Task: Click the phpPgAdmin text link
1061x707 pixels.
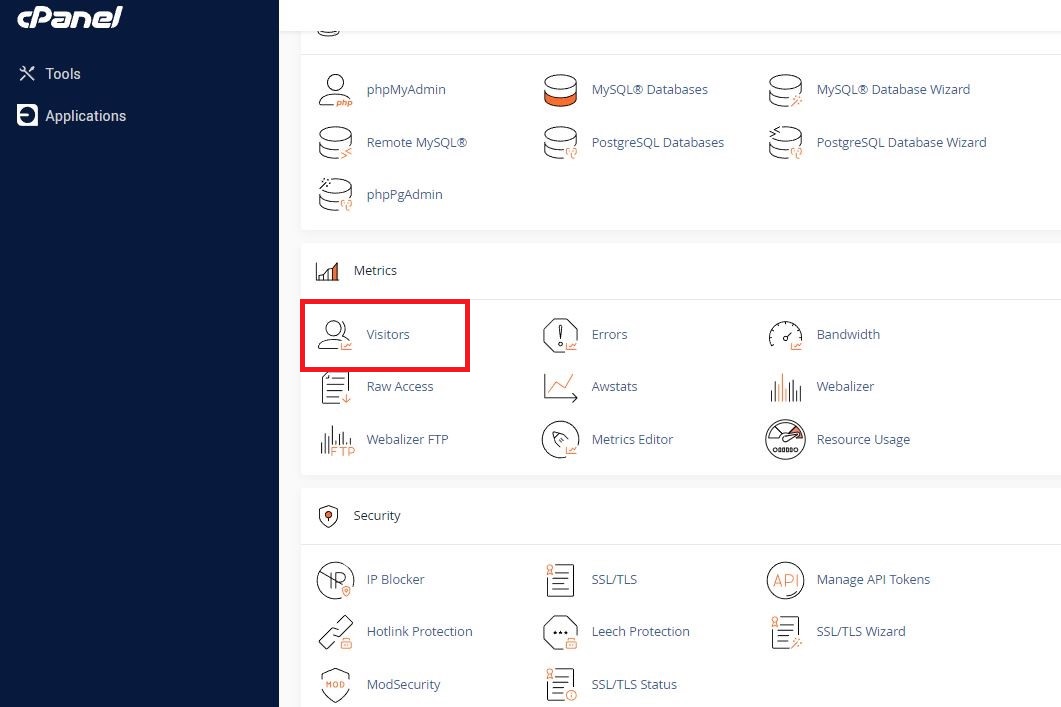Action: tap(405, 195)
